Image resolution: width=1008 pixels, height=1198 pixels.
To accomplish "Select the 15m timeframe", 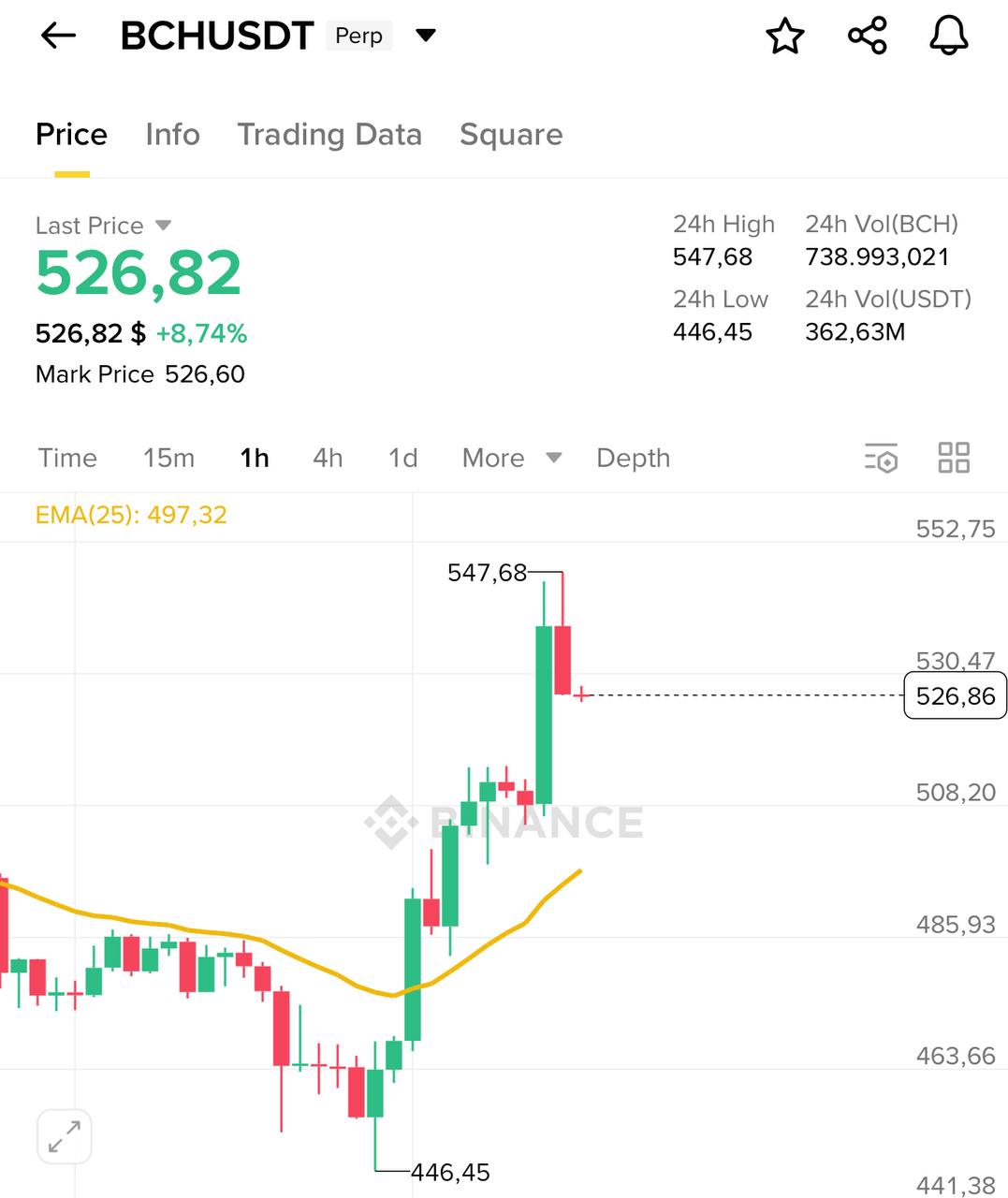I will (x=168, y=458).
